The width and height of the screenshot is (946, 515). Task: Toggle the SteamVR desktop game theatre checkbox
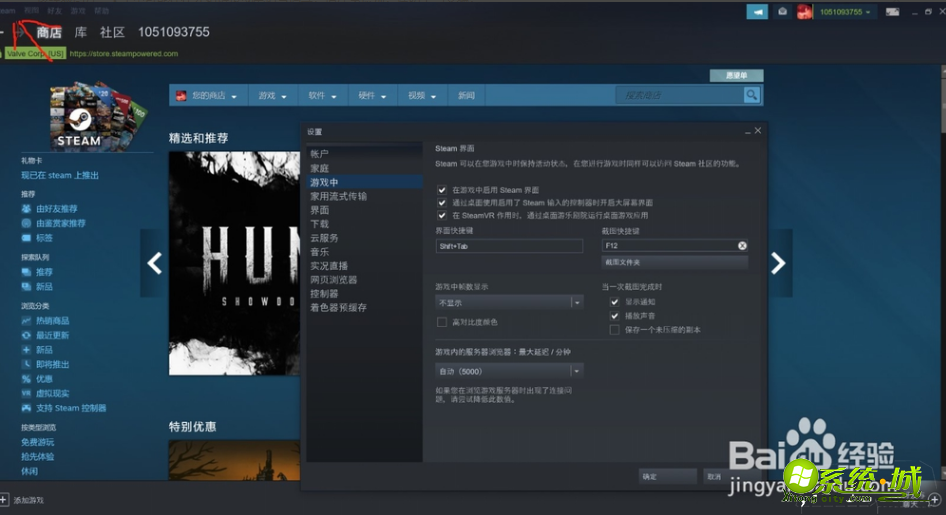click(x=442, y=215)
